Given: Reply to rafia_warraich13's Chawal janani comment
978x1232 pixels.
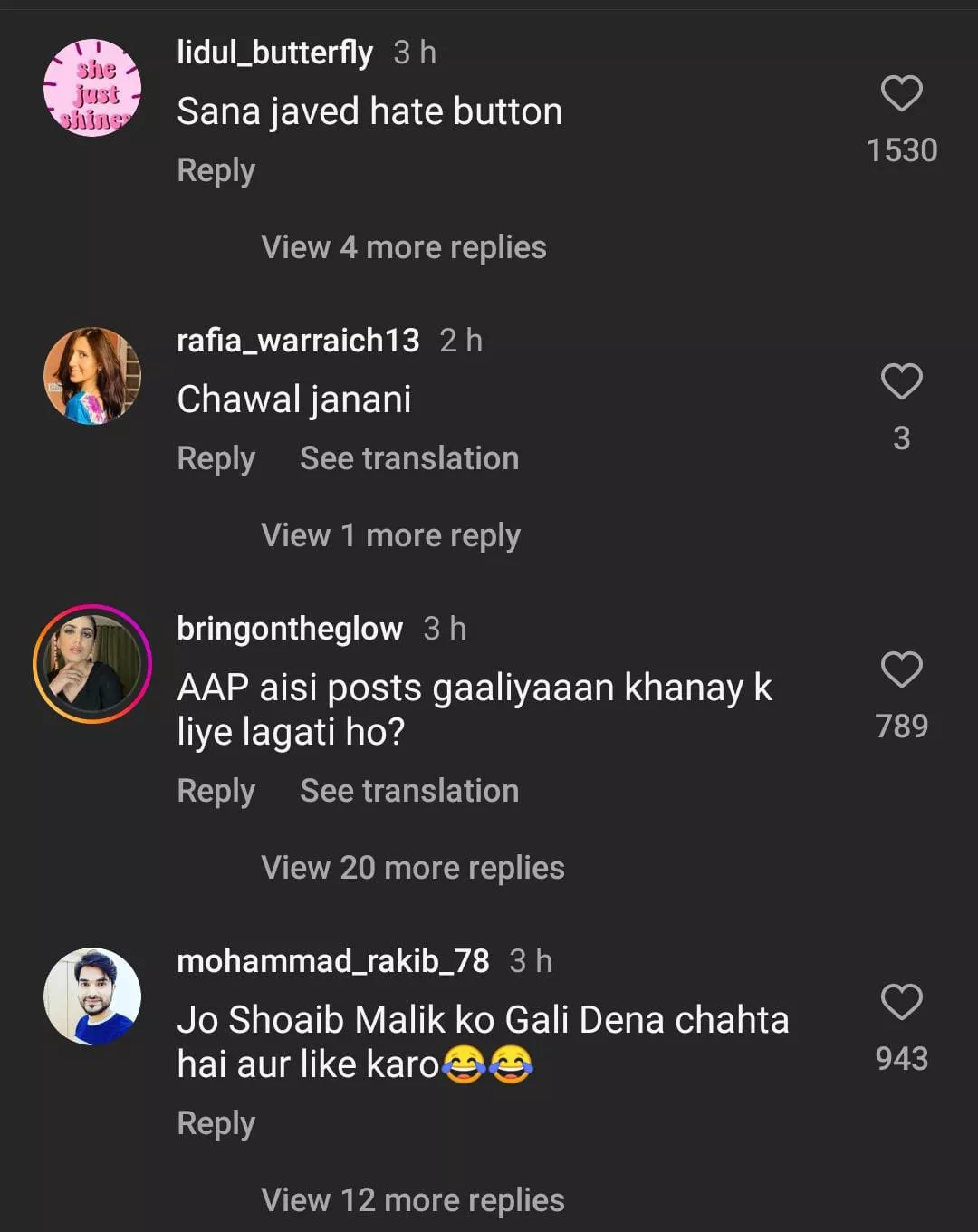Looking at the screenshot, I should 216,458.
